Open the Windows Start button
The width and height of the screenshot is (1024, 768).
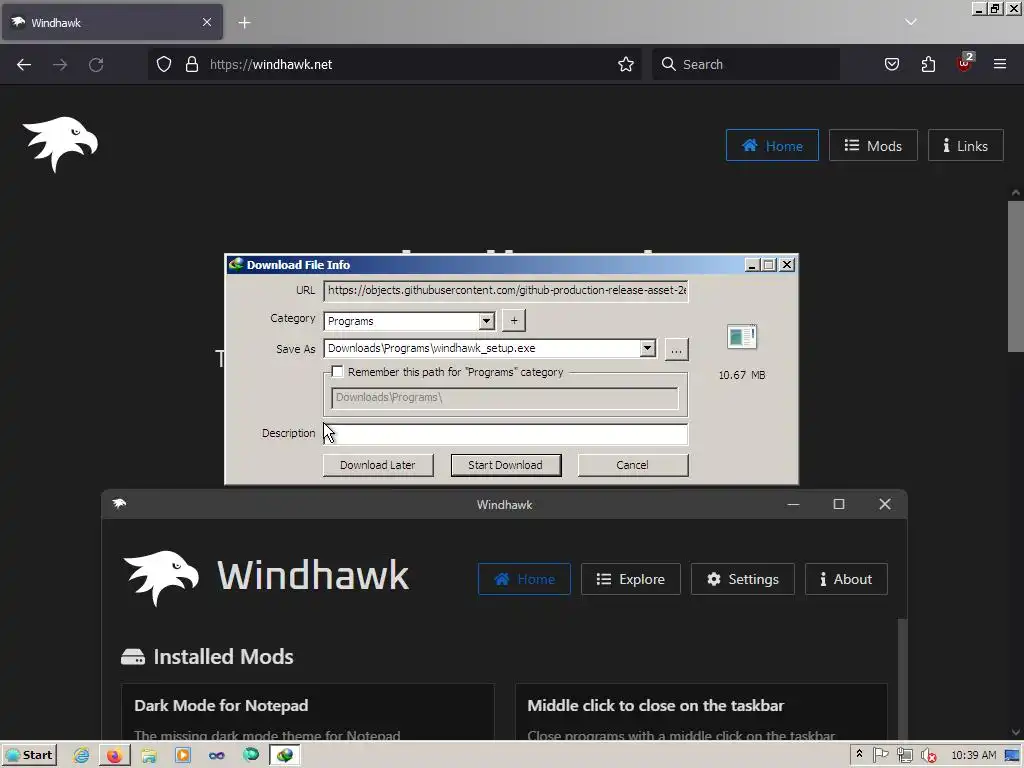click(x=29, y=755)
